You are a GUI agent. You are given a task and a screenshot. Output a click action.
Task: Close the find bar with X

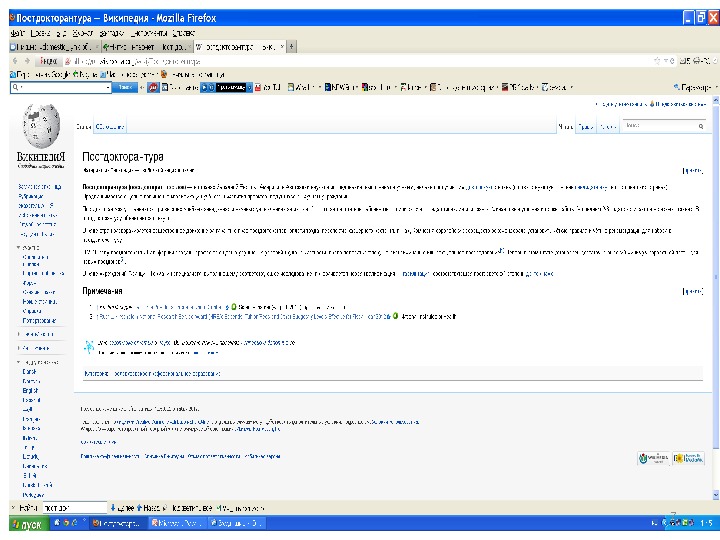[x=13, y=507]
